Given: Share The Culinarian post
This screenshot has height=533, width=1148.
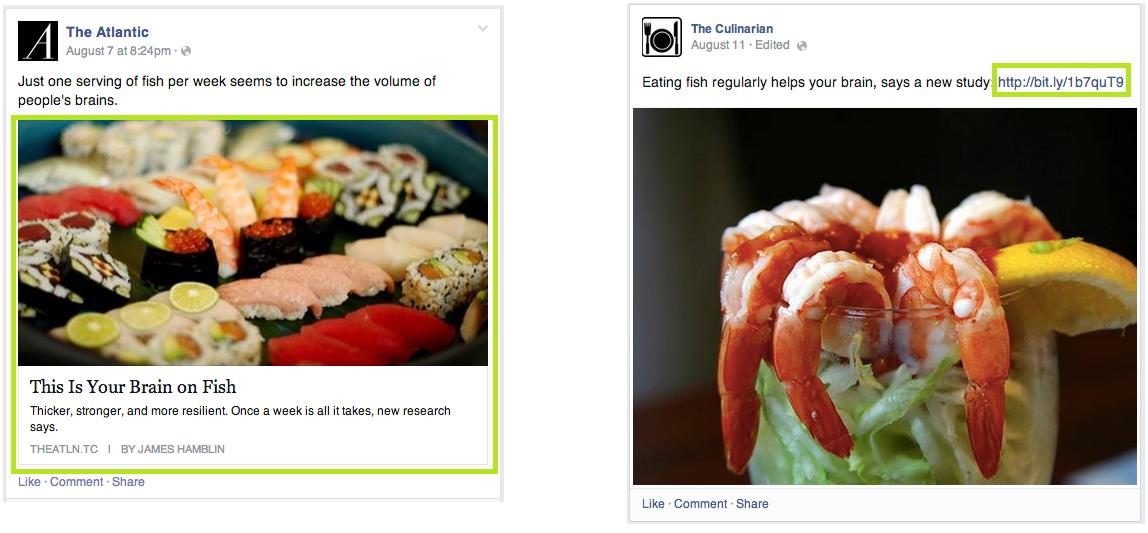Looking at the screenshot, I should pos(753,504).
